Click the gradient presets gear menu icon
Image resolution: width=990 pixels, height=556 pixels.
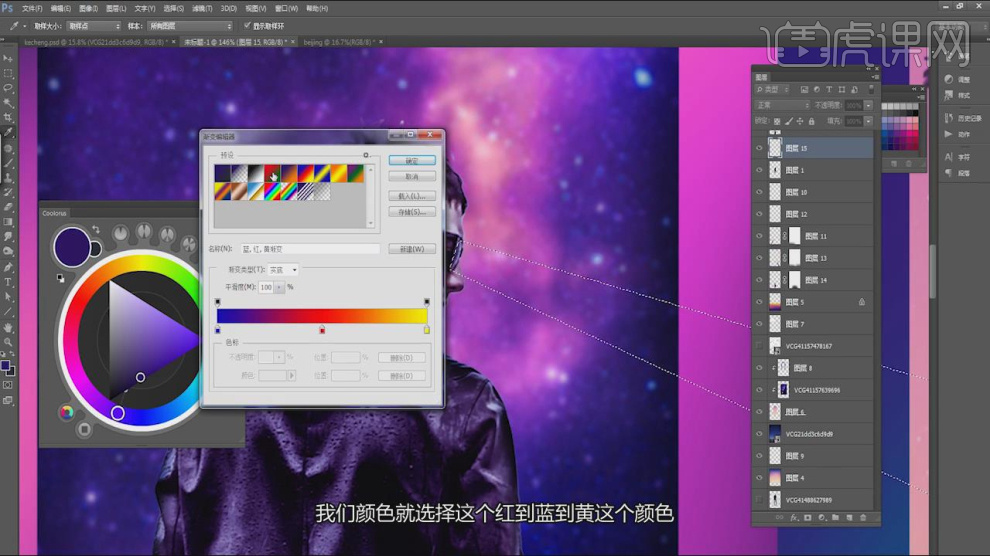tap(366, 155)
